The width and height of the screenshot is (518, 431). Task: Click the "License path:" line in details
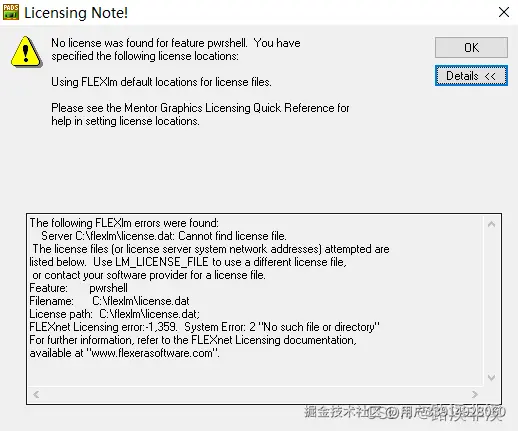click(x=114, y=314)
